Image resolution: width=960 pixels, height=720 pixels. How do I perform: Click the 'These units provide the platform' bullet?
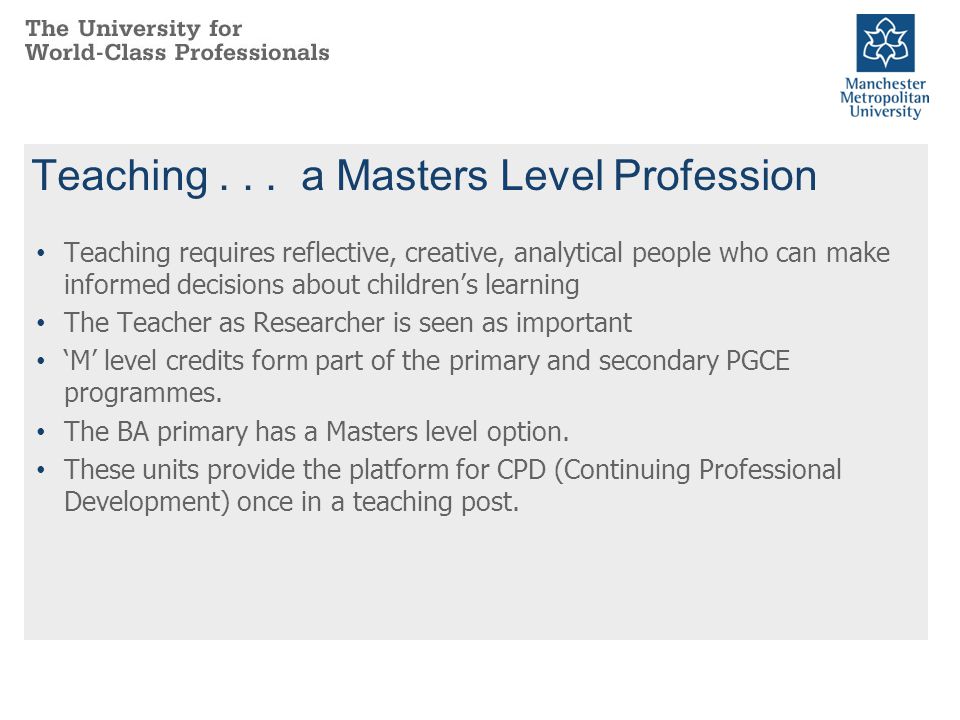point(453,486)
